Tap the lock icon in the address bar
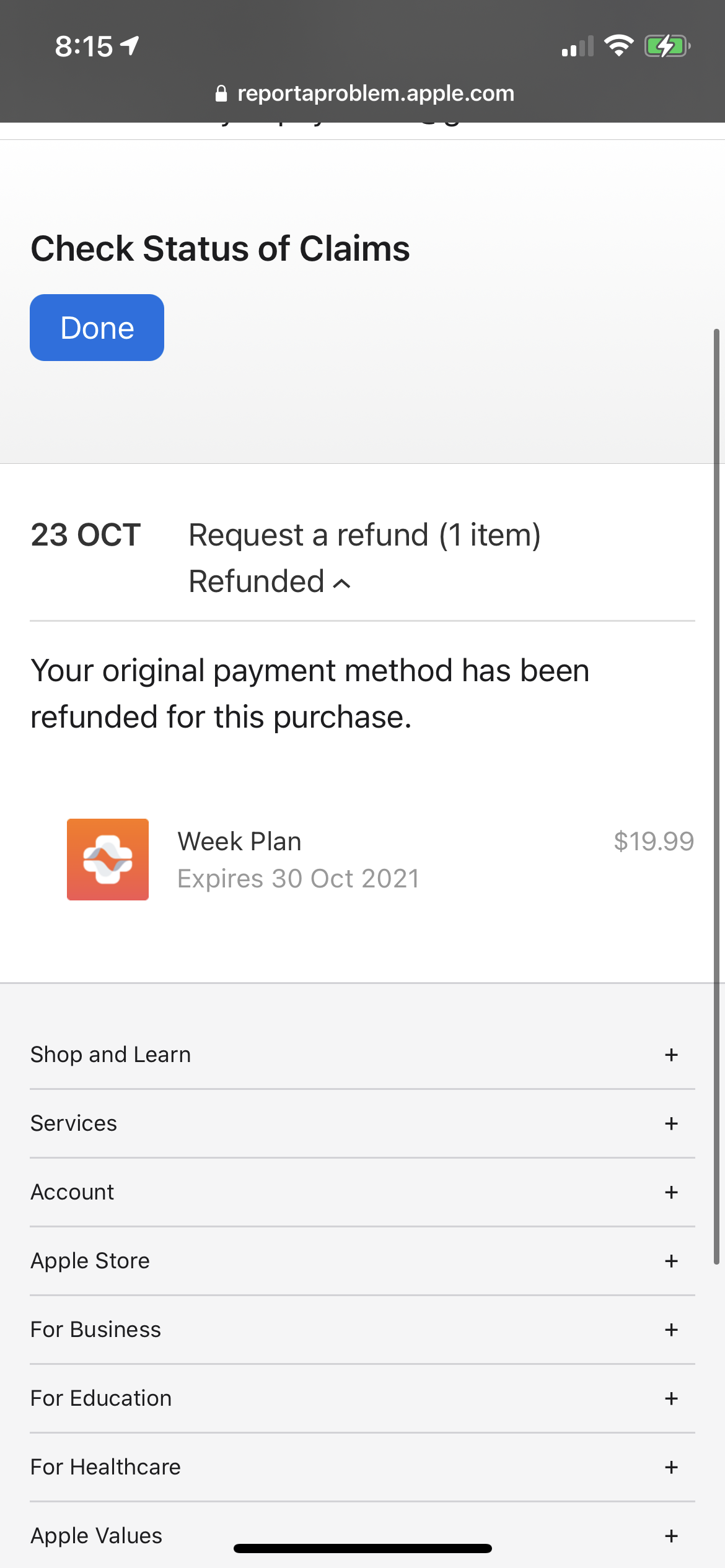 coord(221,93)
